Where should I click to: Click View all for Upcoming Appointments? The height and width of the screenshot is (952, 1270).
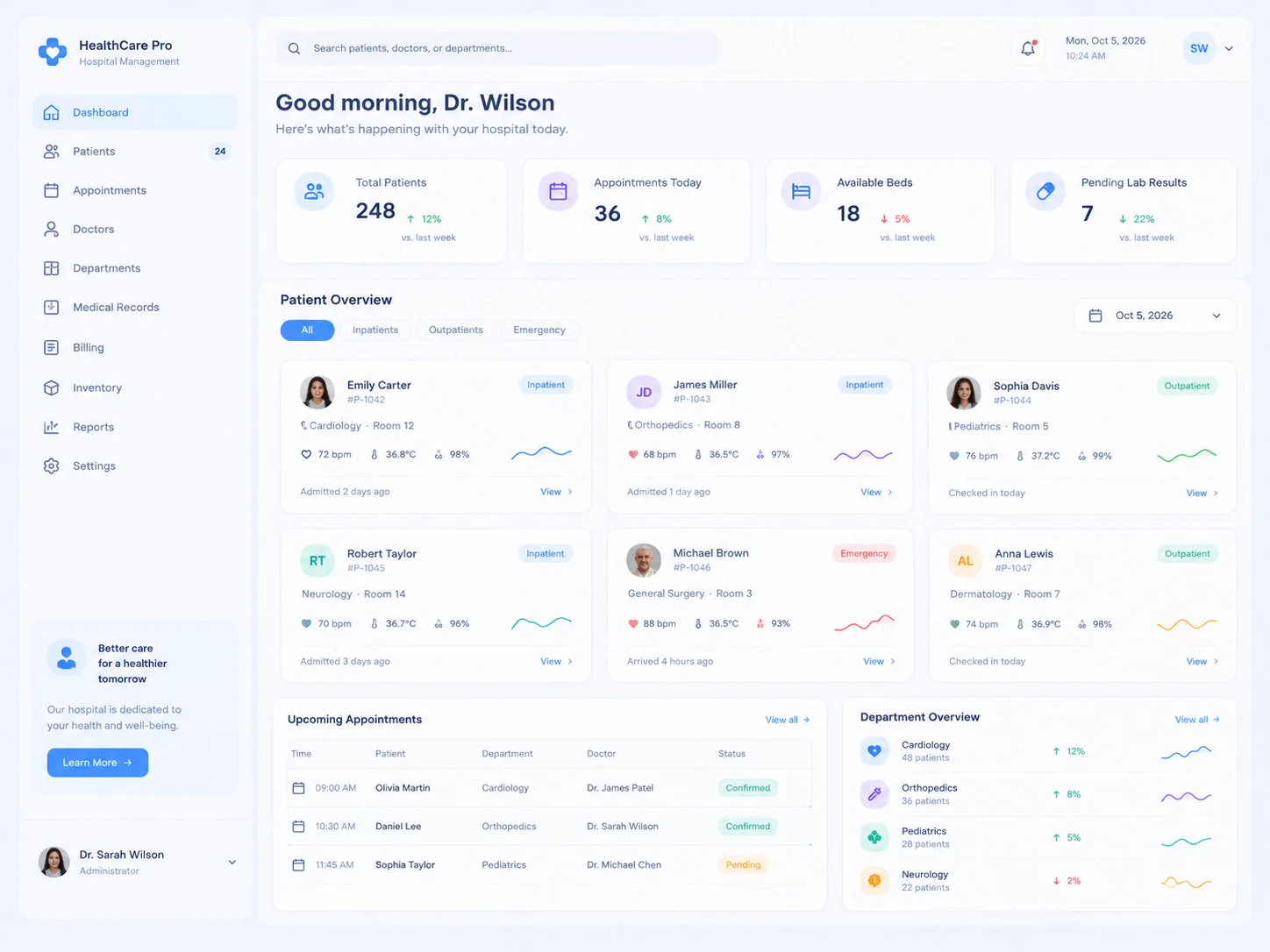coord(787,720)
